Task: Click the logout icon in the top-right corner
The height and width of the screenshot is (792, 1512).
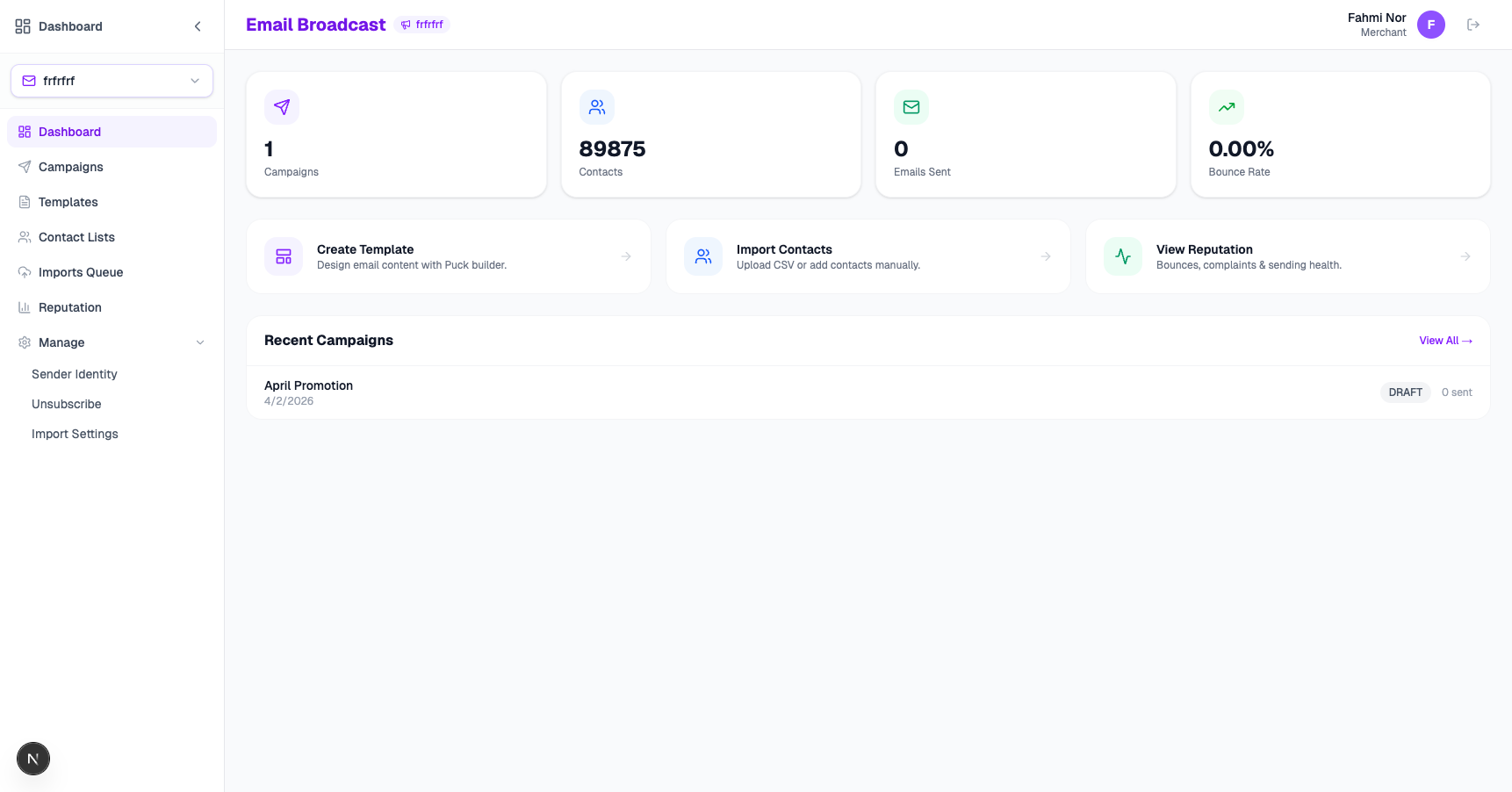Action: pyautogui.click(x=1474, y=24)
